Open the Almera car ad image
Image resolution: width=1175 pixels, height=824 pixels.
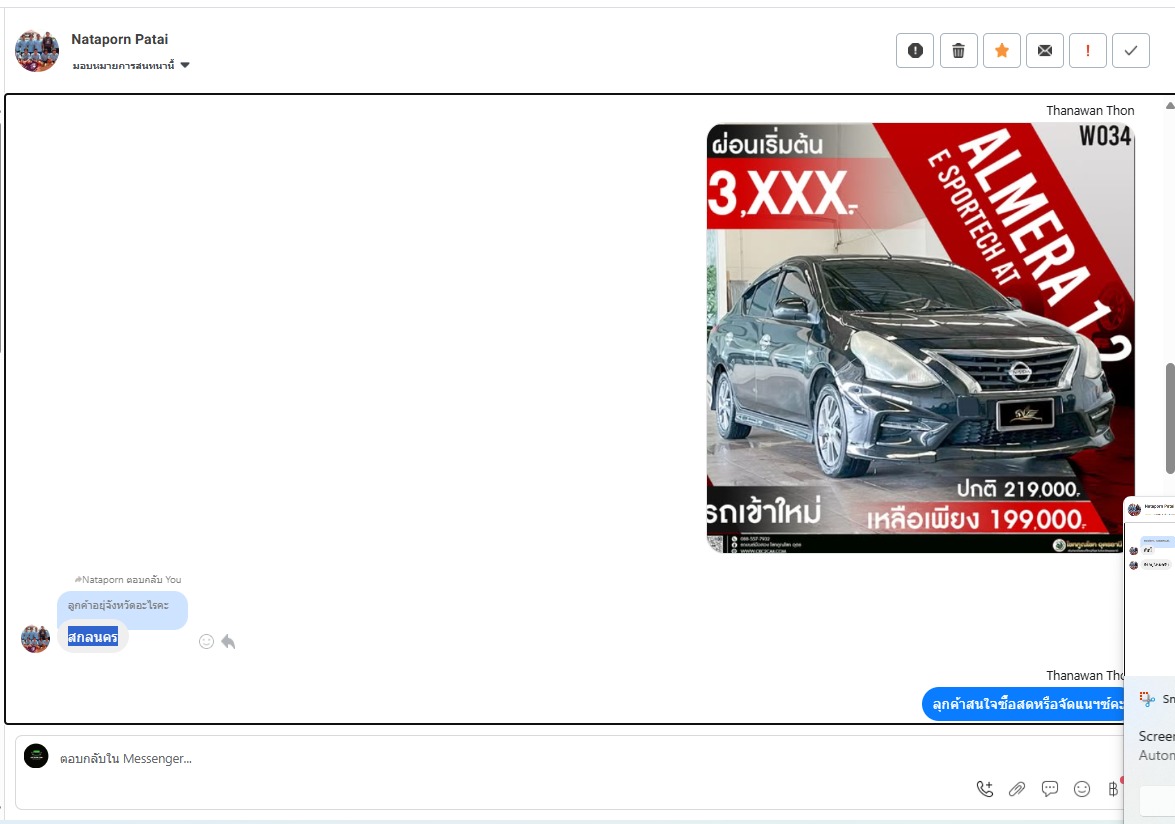click(920, 338)
